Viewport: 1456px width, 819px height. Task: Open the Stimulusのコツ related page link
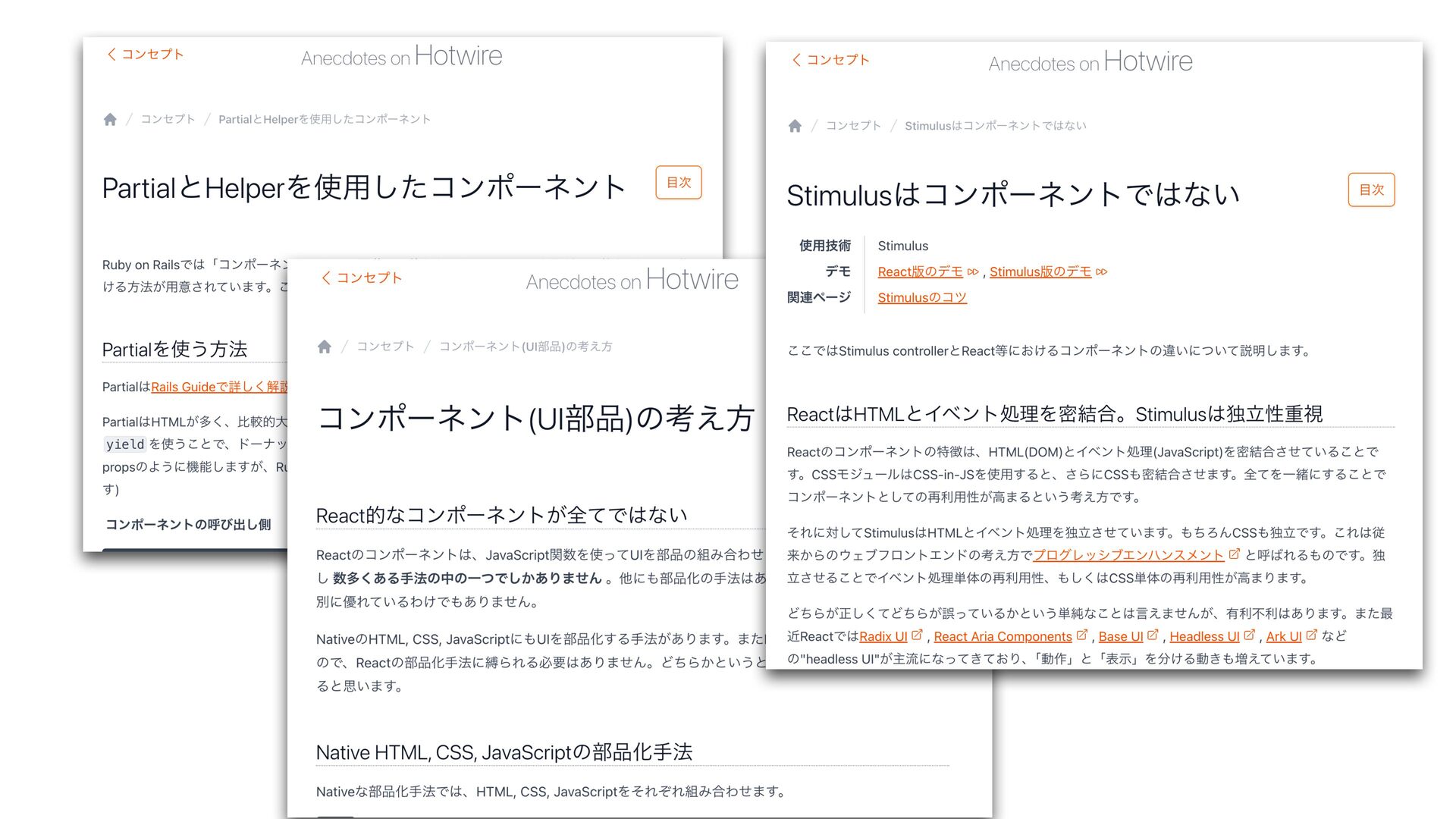[x=922, y=297]
